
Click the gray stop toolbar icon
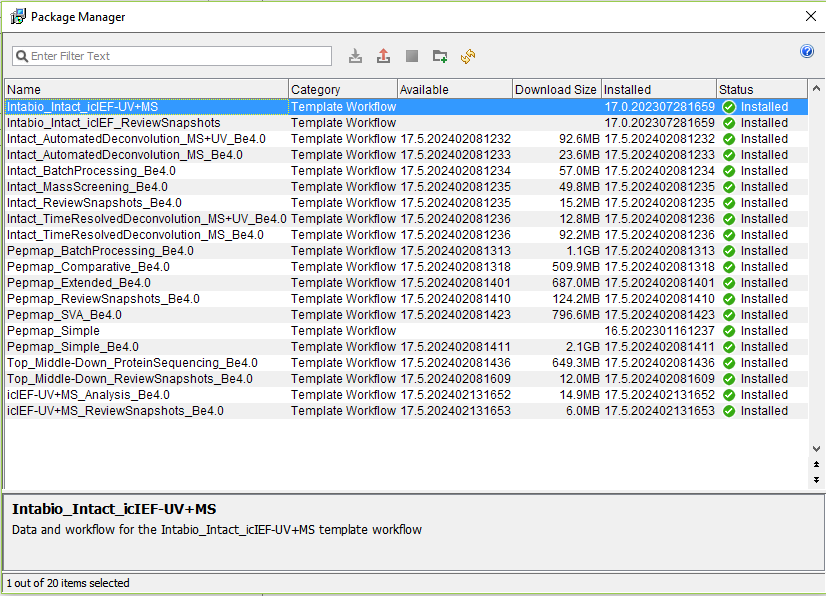[x=412, y=56]
